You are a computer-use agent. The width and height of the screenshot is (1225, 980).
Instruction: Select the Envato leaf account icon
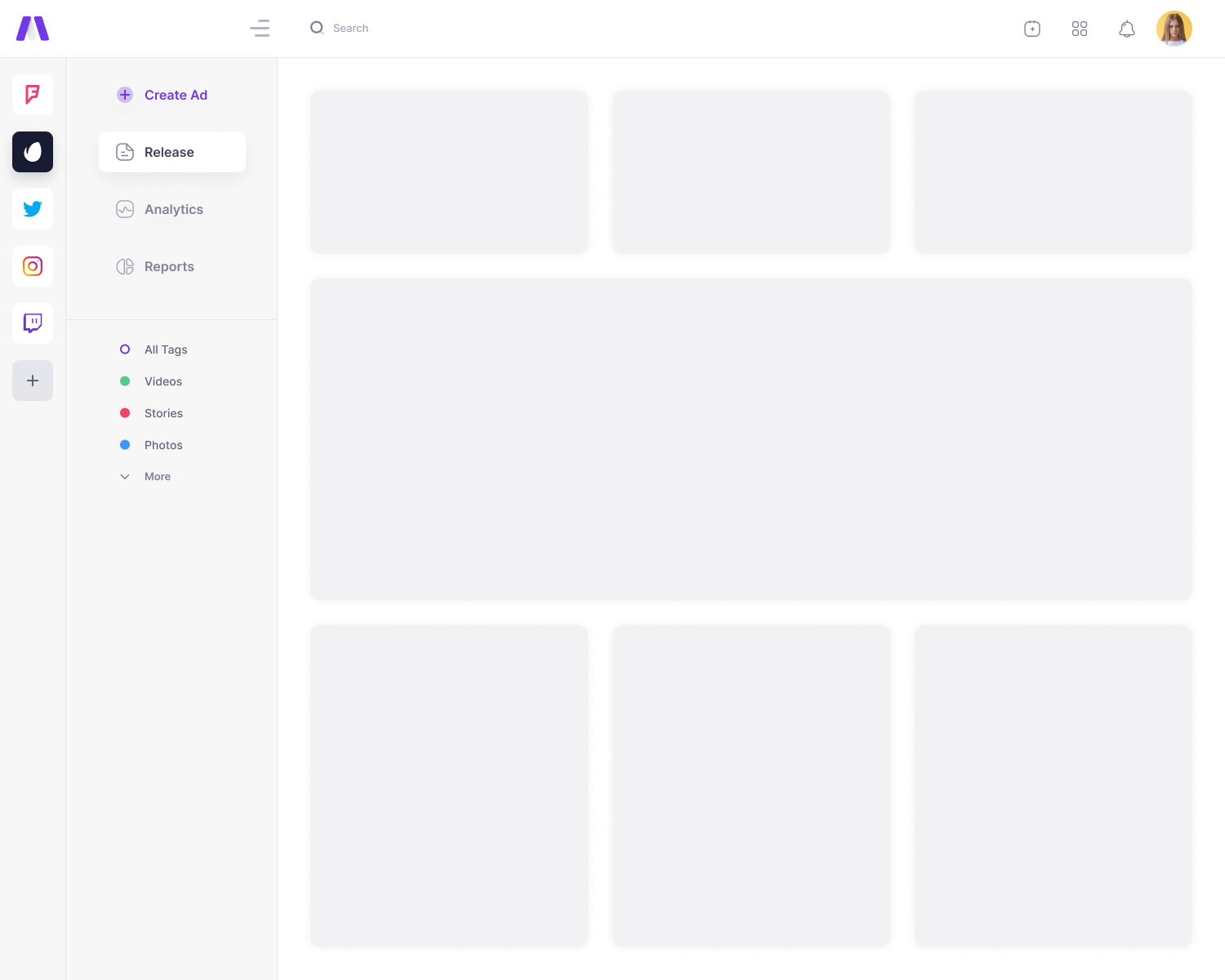click(33, 152)
